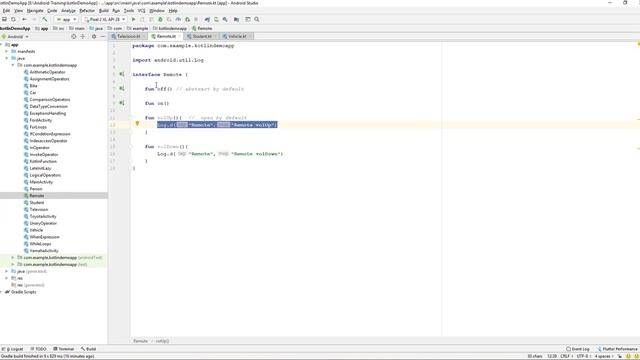Click the read-only lock icon in status bar
The width and height of the screenshot is (640, 360).
(620, 356)
